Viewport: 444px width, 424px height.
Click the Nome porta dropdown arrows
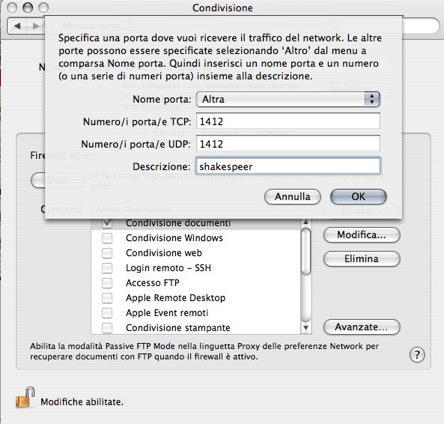[372, 99]
